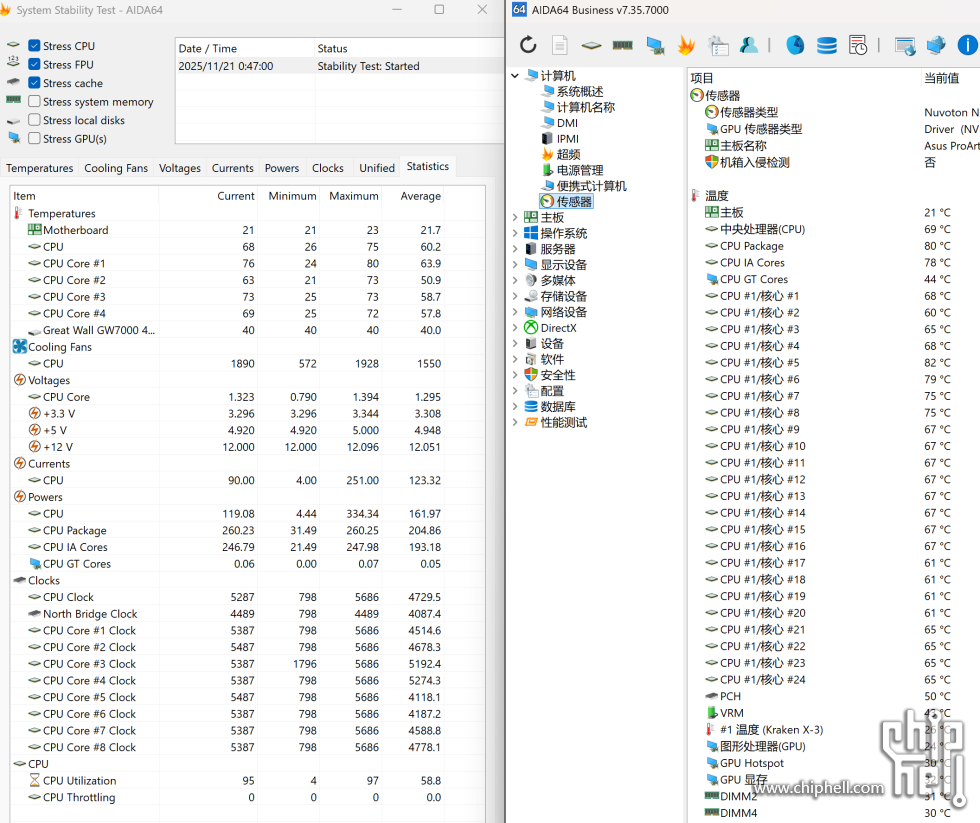The image size is (980, 823).
Task: Select 系统概述 in the tree
Action: pos(579,92)
